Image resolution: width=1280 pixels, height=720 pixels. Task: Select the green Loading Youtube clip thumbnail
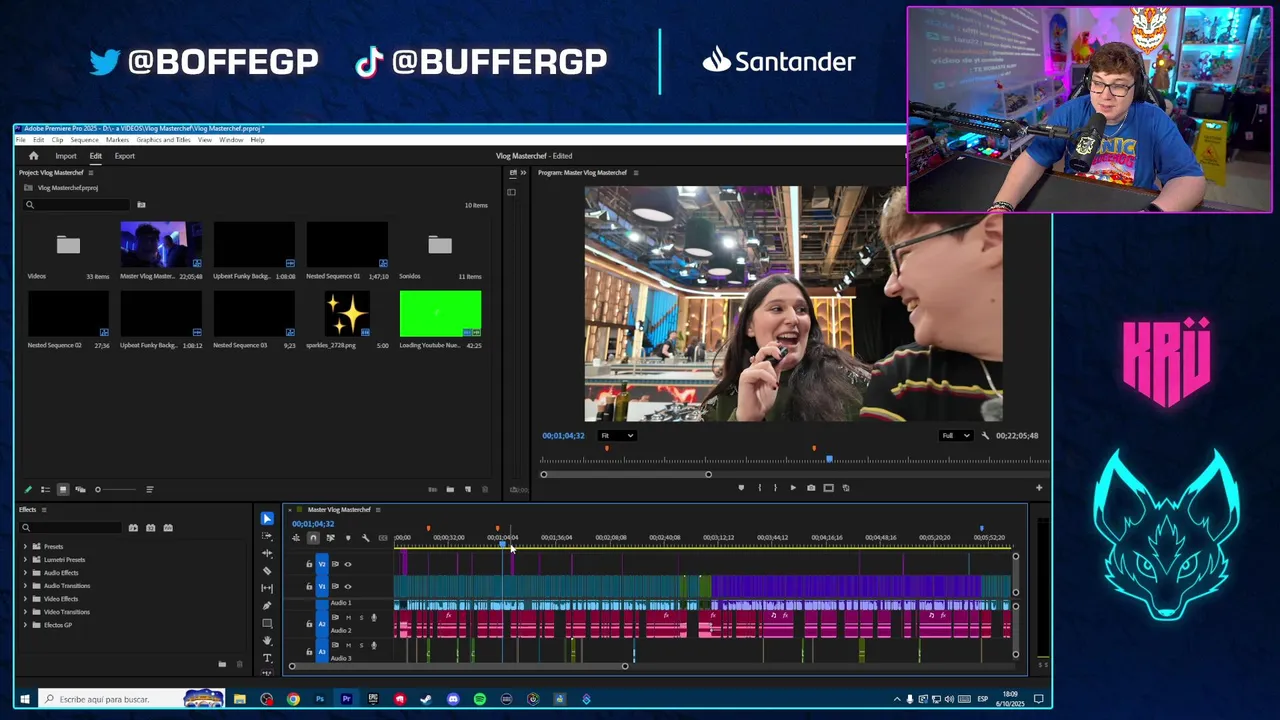click(440, 314)
